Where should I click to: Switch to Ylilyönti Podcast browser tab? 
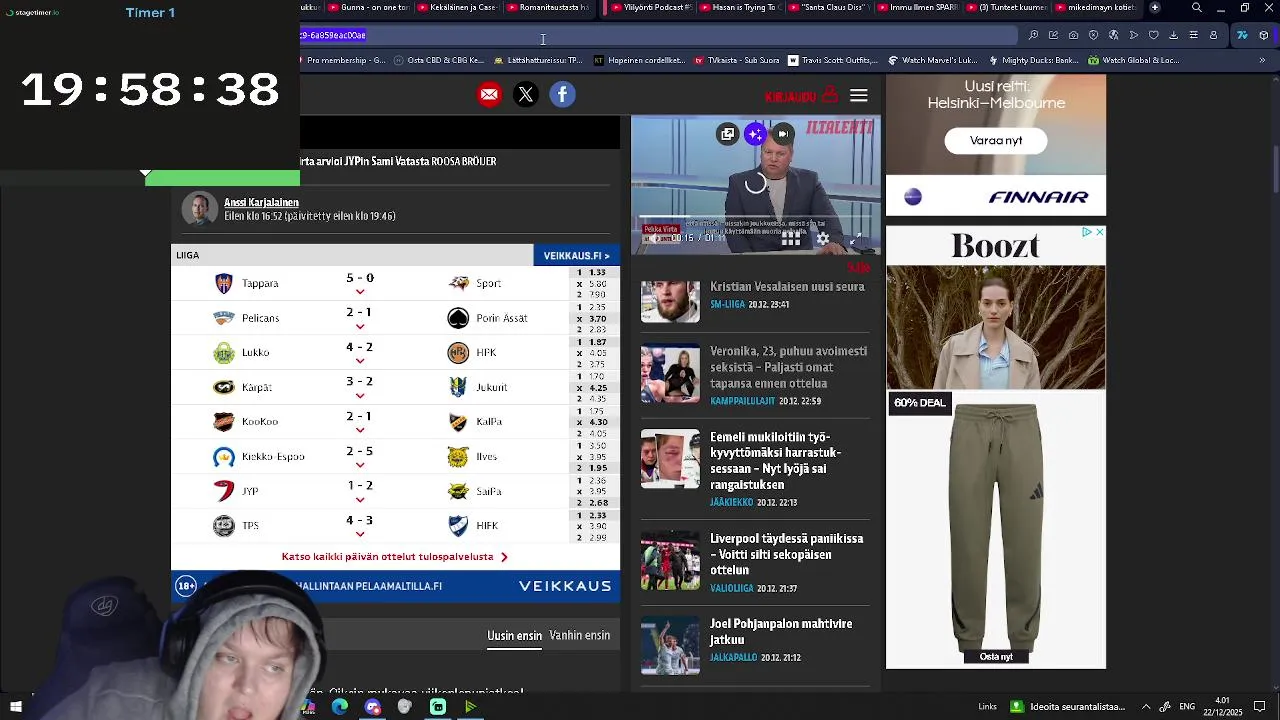pos(650,8)
